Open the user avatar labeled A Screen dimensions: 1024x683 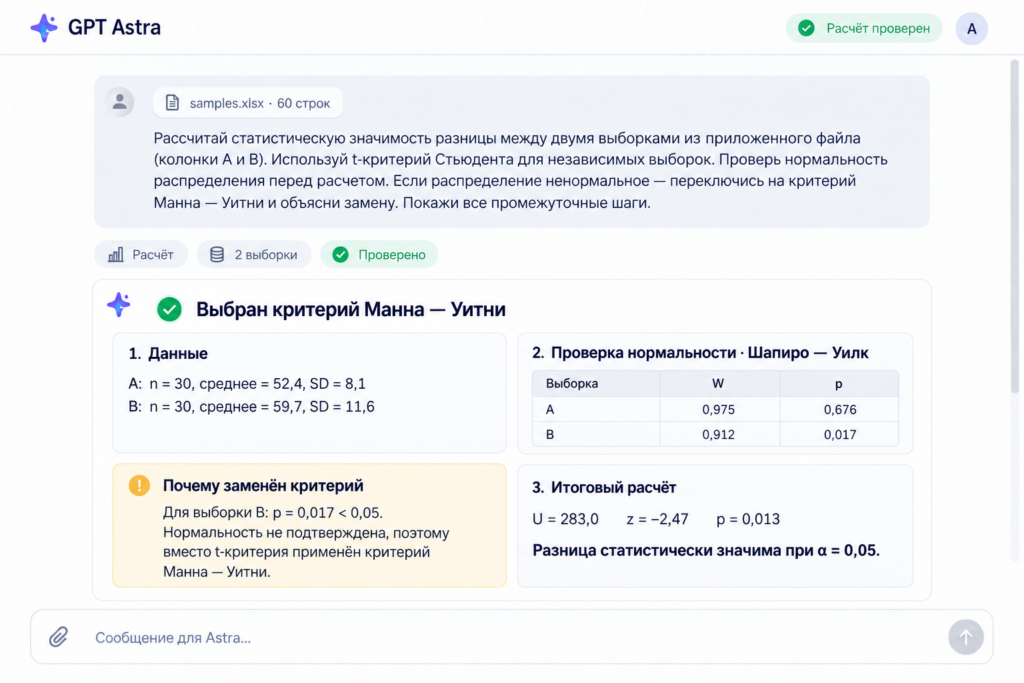coord(971,29)
